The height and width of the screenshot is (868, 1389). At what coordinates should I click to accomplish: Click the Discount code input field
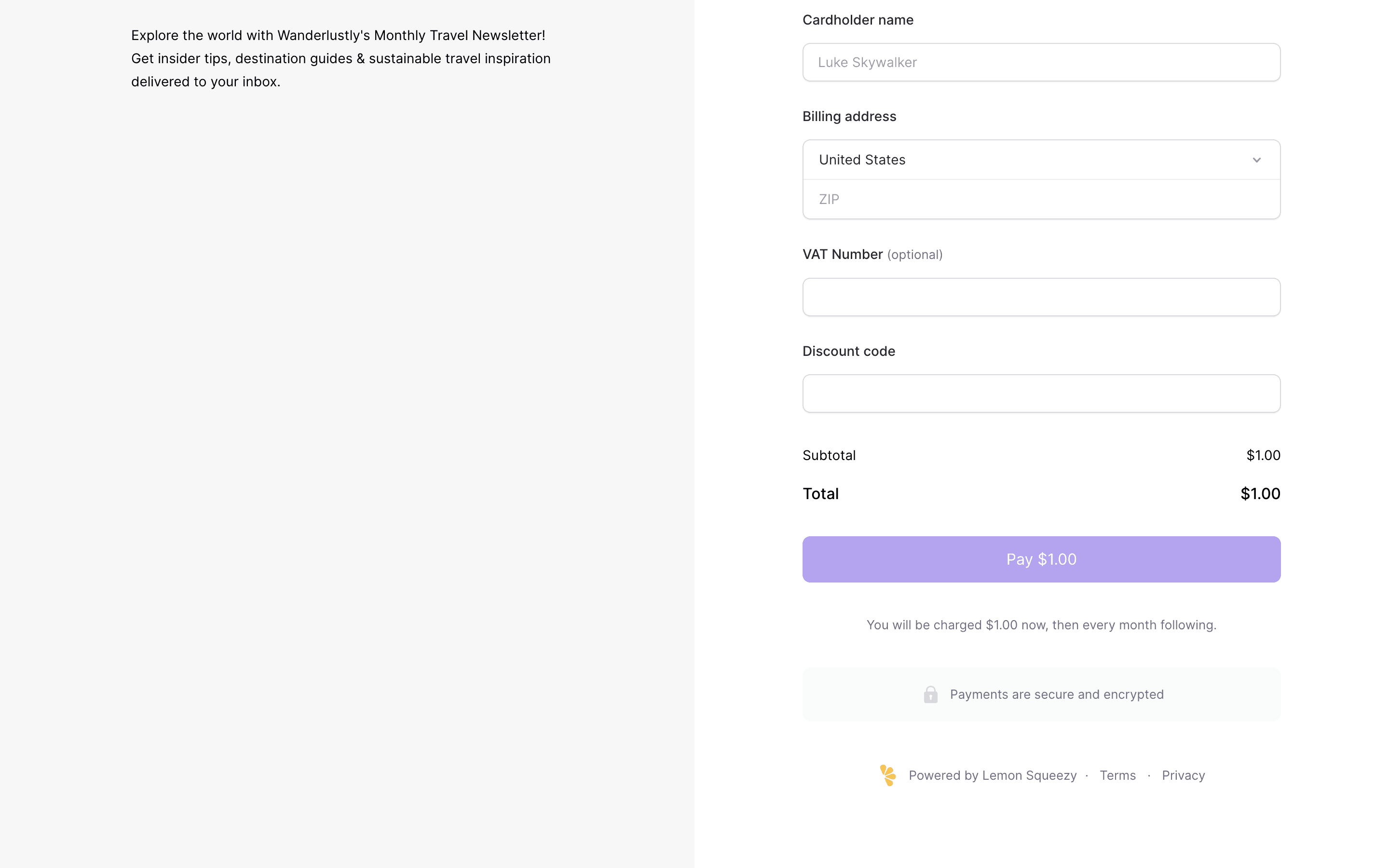click(1041, 393)
